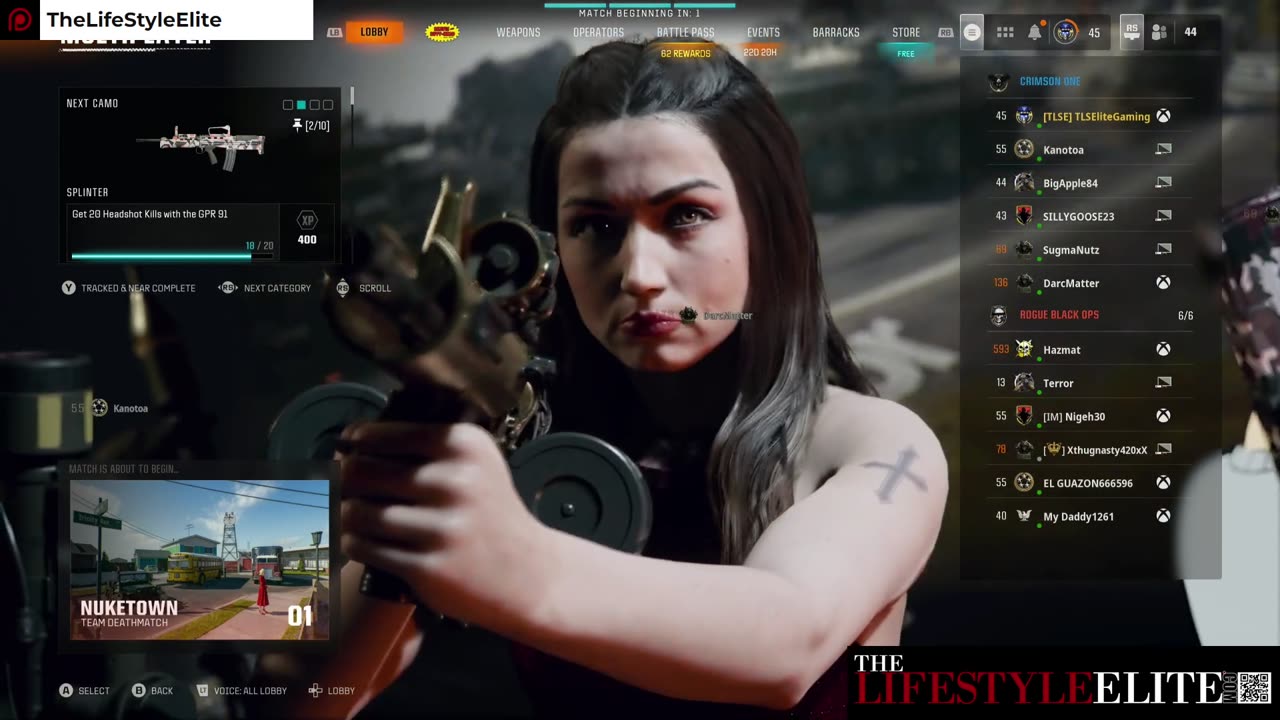Click EL GUAZON666596's calling card emblem
1280x720 pixels.
(1024, 483)
